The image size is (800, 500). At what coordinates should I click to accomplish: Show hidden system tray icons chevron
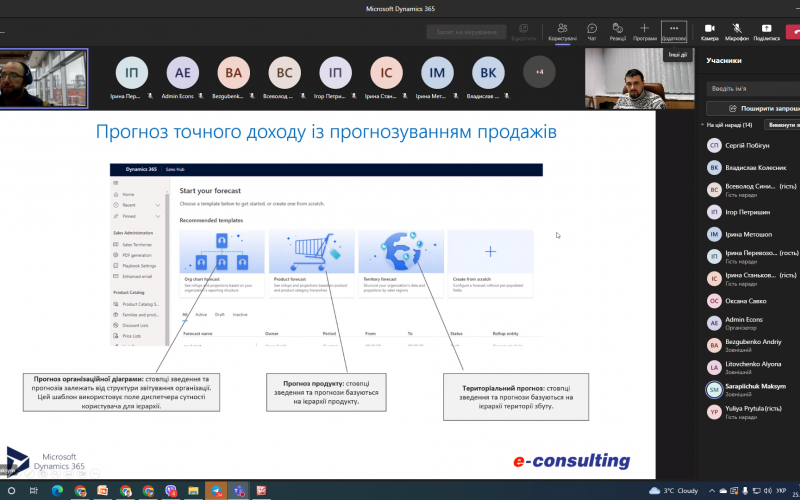(712, 491)
